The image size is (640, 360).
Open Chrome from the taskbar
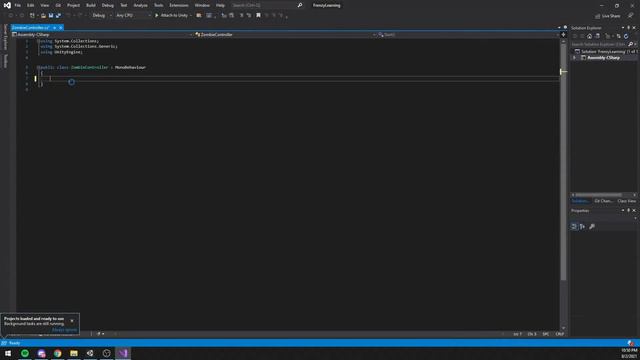58,353
